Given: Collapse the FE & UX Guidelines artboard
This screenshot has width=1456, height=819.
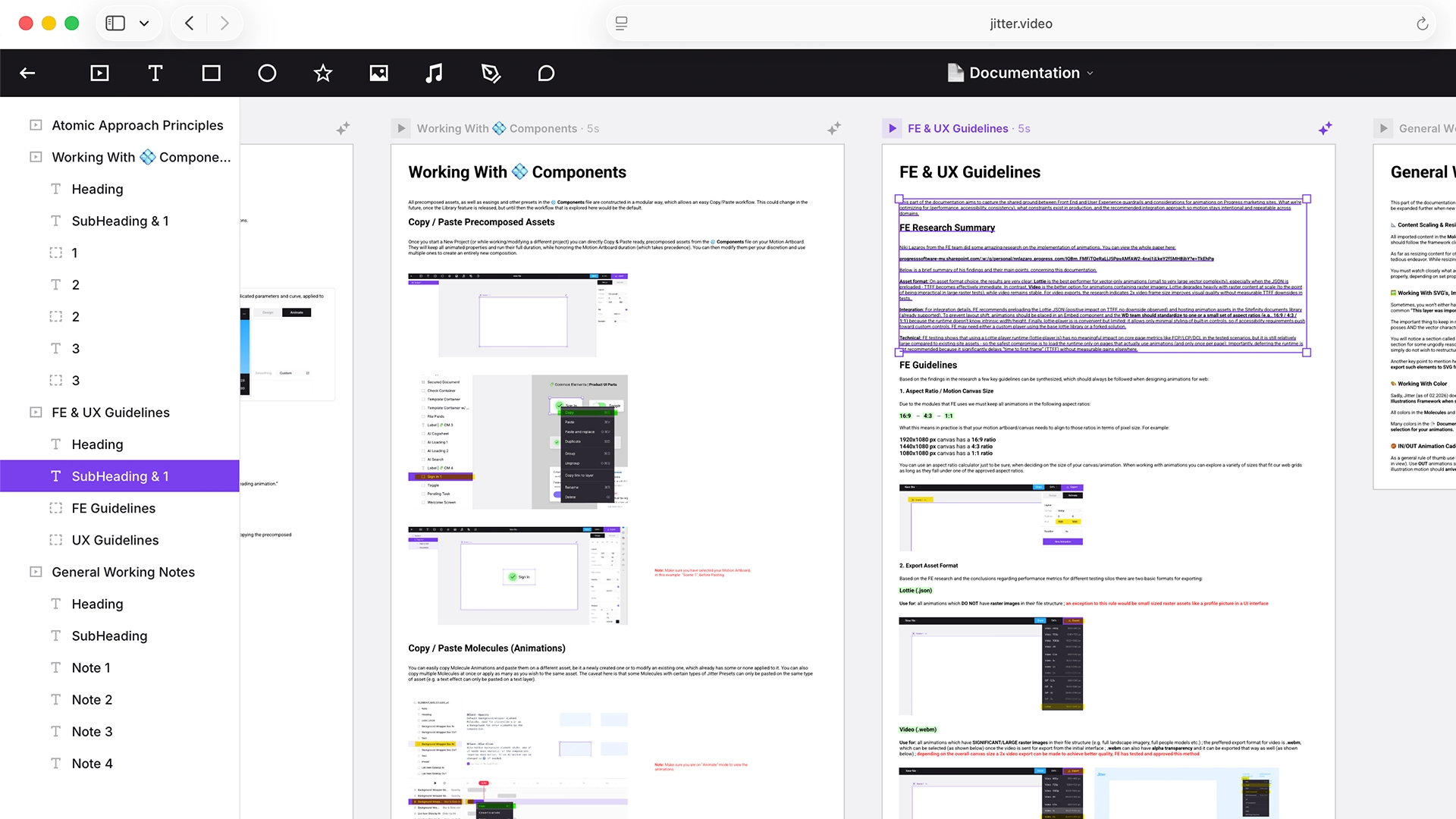Looking at the screenshot, I should click(36, 413).
